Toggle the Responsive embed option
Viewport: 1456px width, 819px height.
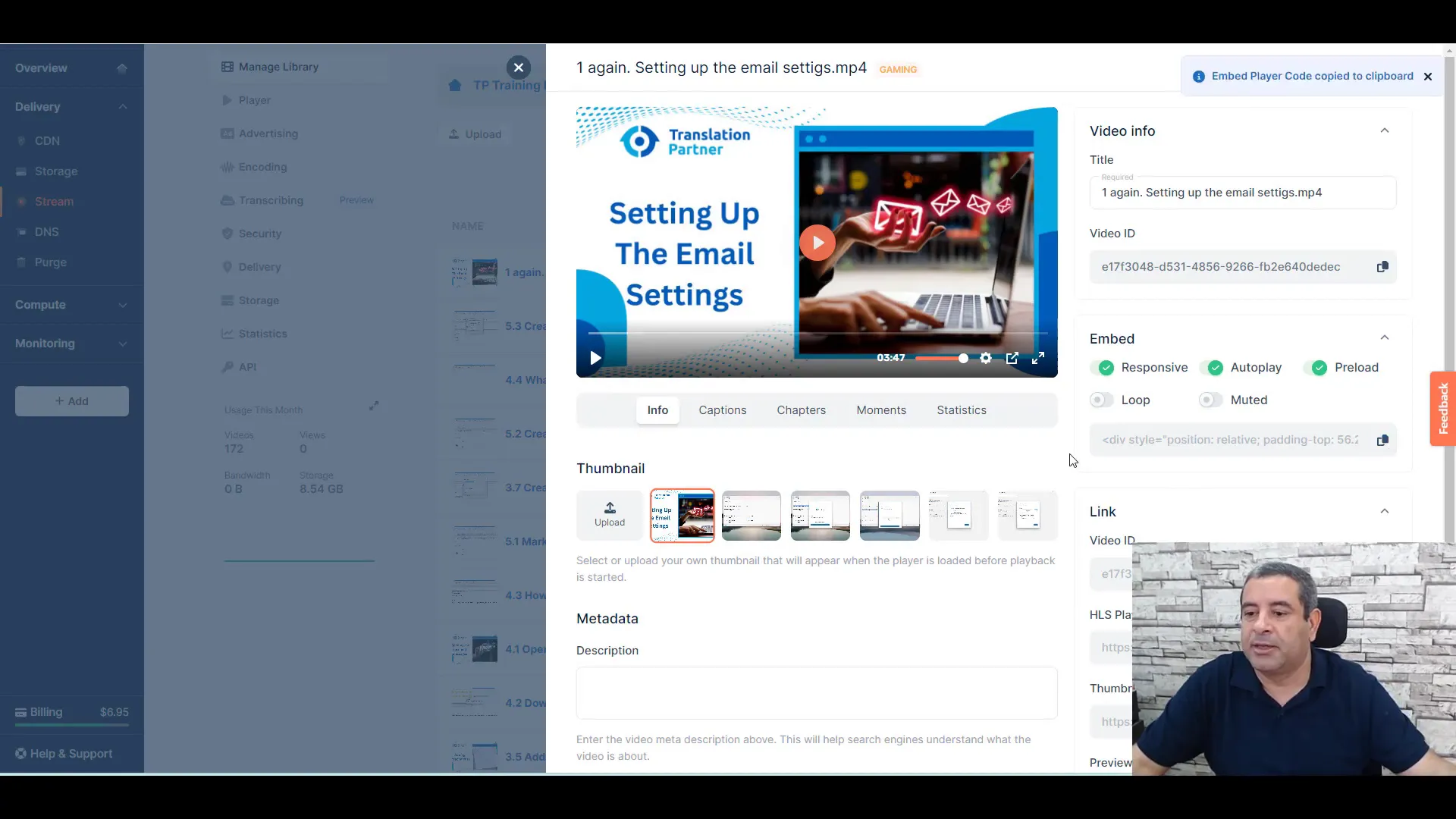[1107, 367]
